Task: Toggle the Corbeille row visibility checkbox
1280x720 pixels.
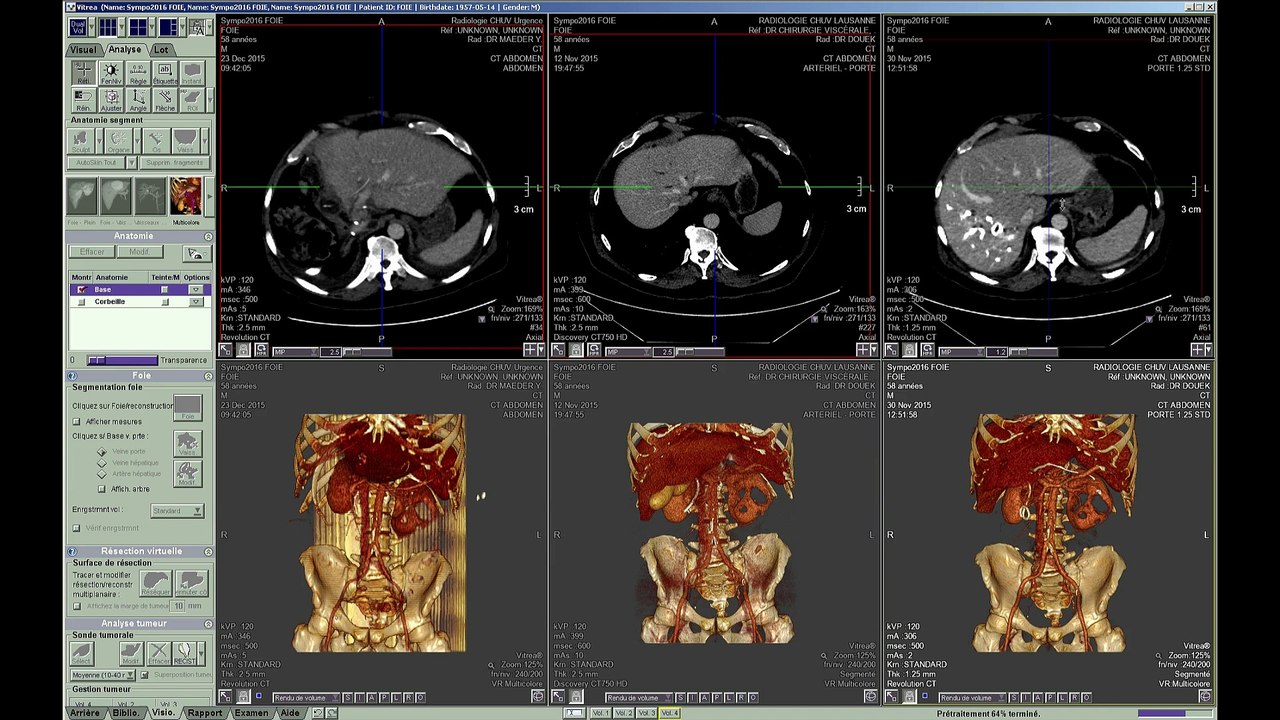Action: click(x=81, y=302)
